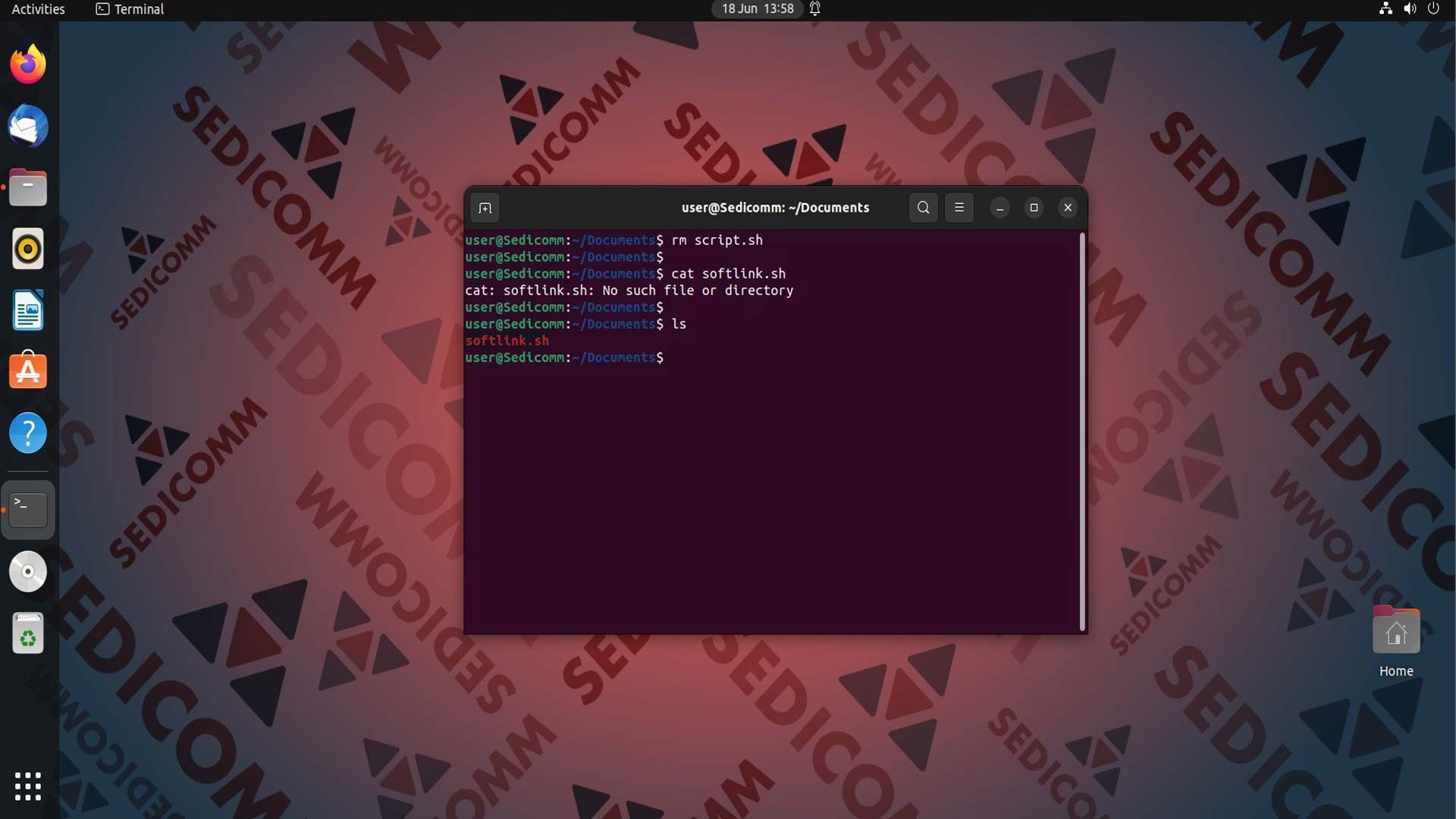The width and height of the screenshot is (1456, 819).
Task: Open the clock and calendar panel
Action: click(x=758, y=9)
